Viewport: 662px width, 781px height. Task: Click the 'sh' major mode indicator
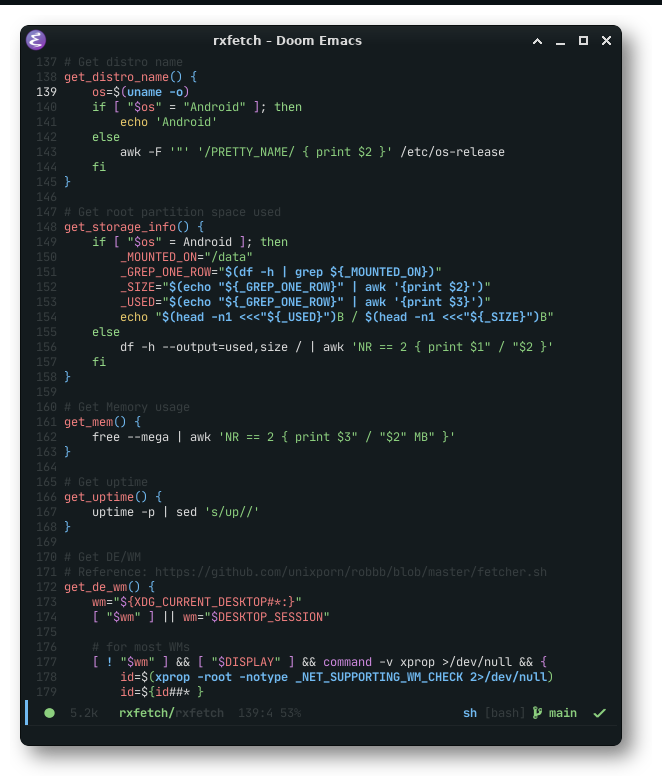point(470,713)
